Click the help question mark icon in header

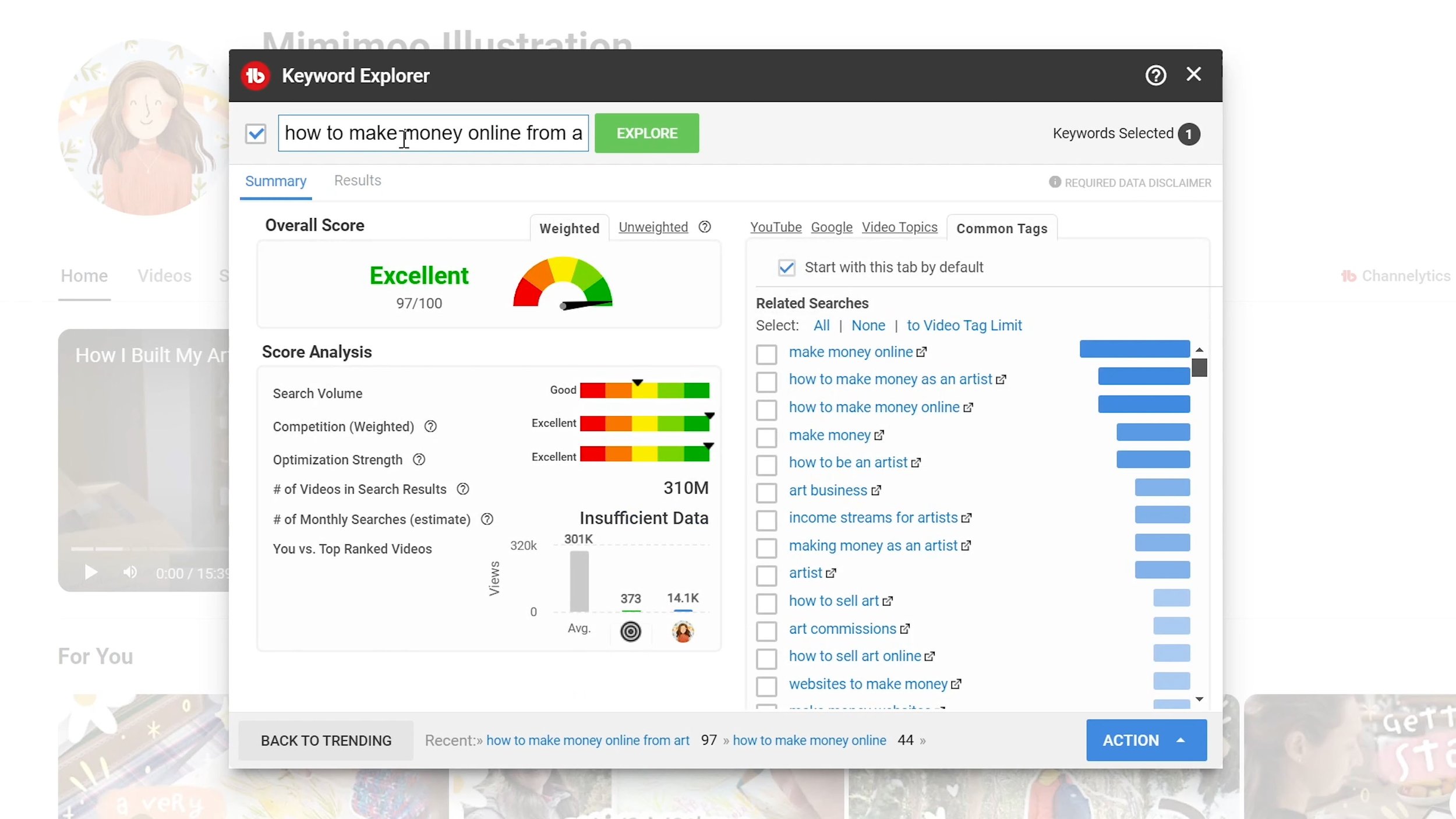click(1155, 75)
